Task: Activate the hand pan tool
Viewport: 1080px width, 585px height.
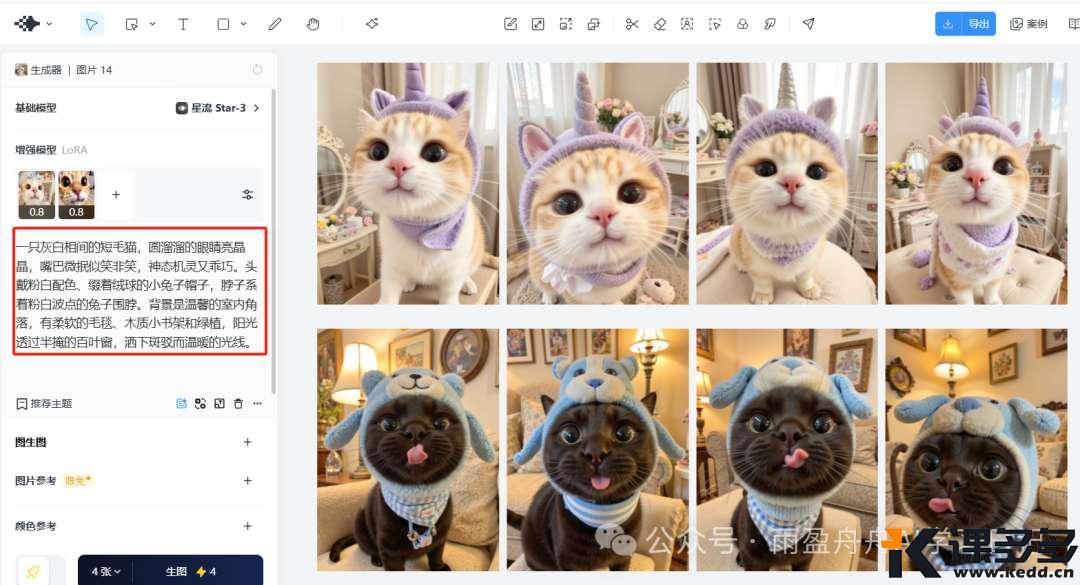Action: click(x=313, y=24)
